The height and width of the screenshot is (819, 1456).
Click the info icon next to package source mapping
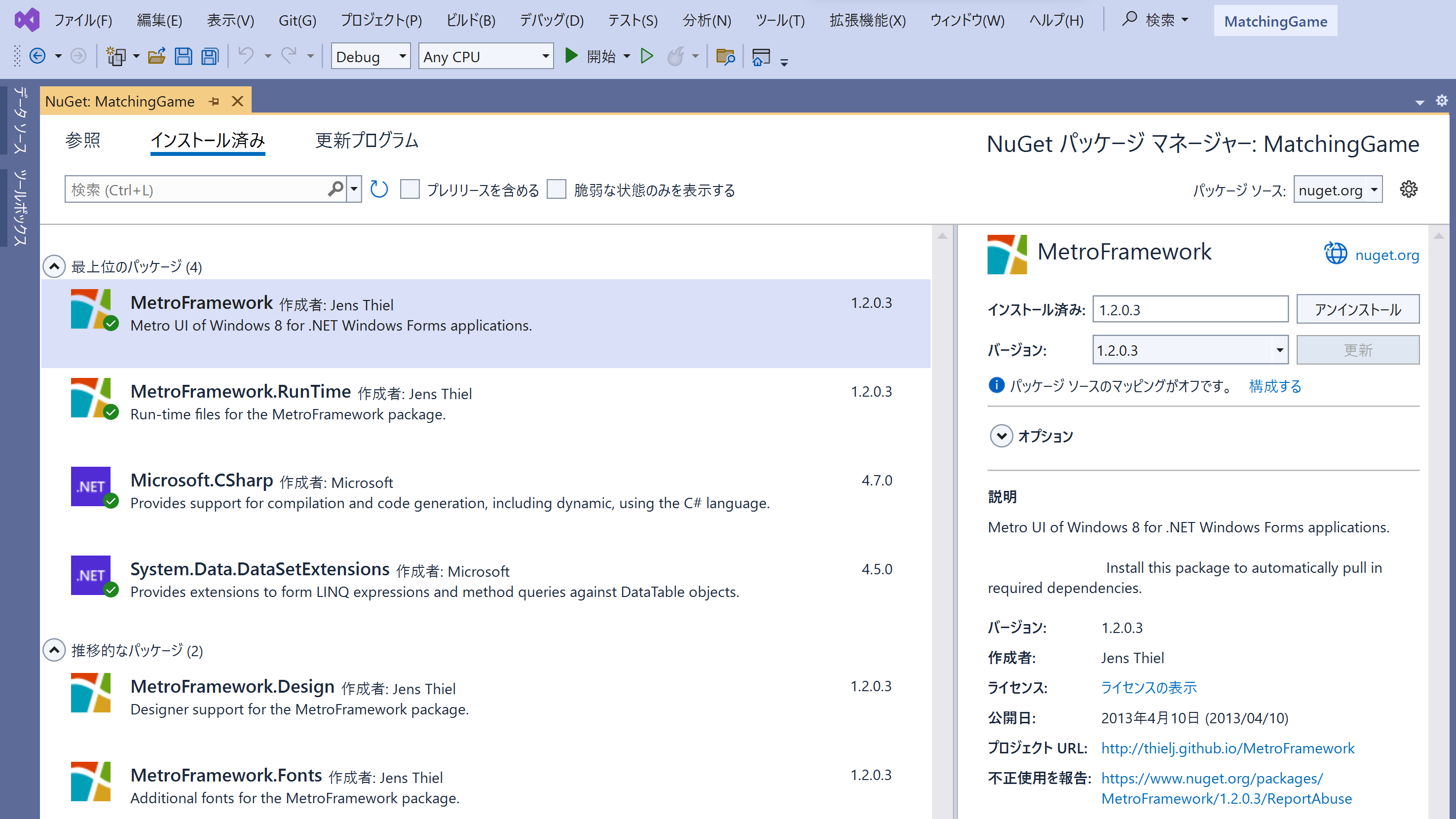coord(997,385)
